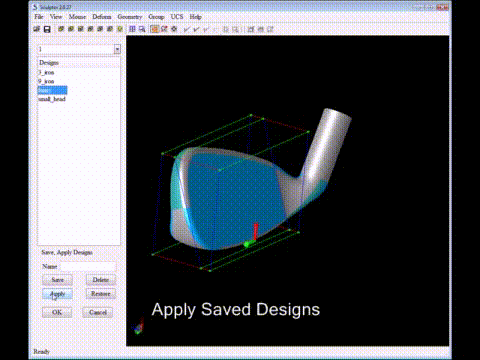The image size is (480, 360).
Task: Click the floppy disk save icon
Action: click(x=47, y=29)
